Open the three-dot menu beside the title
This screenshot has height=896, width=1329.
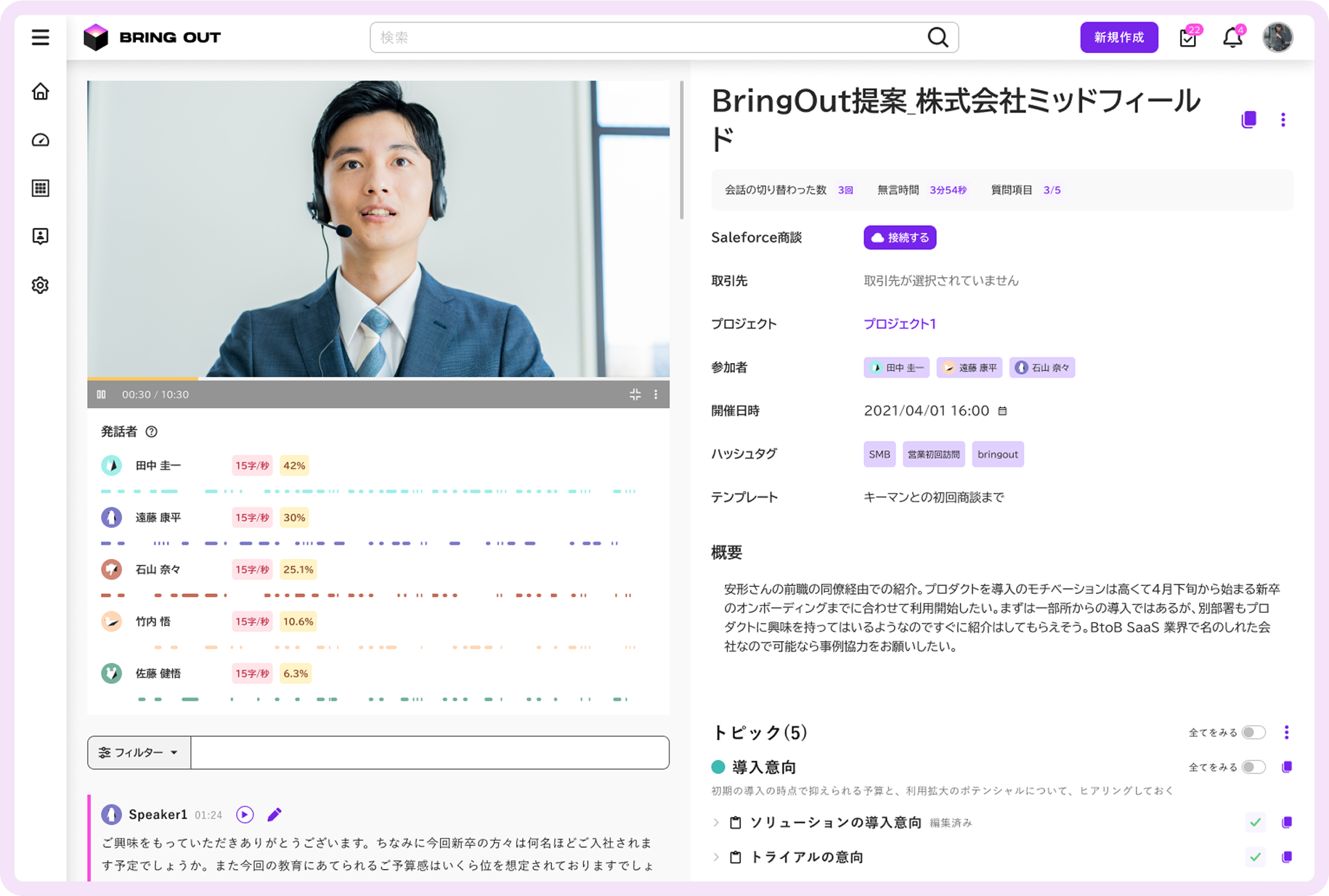click(x=1283, y=120)
